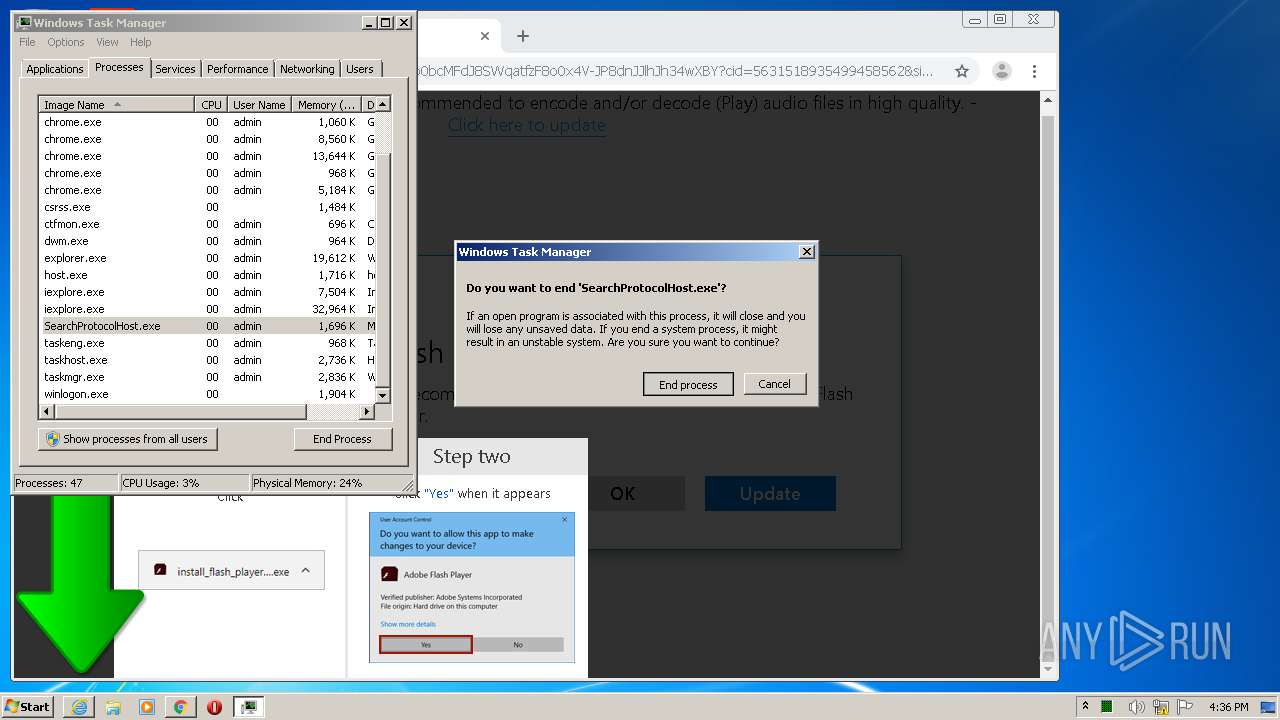Screen dimensions: 1280x720
Task: Select the taskhost.exe process row
Action: click(207, 360)
